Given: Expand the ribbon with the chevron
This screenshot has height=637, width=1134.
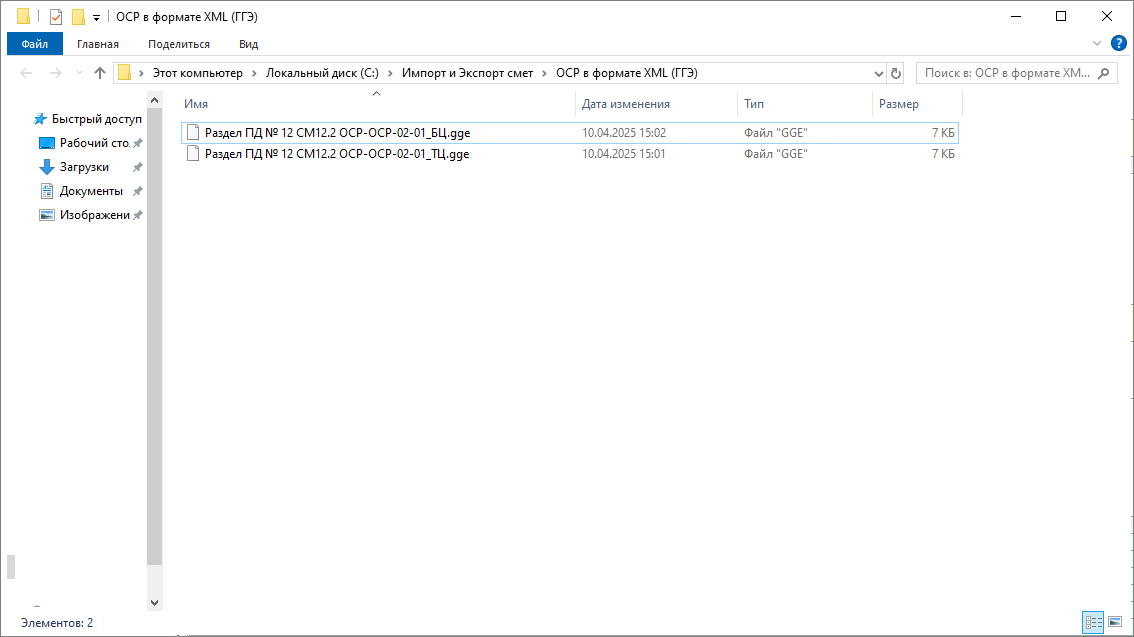Looking at the screenshot, I should click(1097, 43).
